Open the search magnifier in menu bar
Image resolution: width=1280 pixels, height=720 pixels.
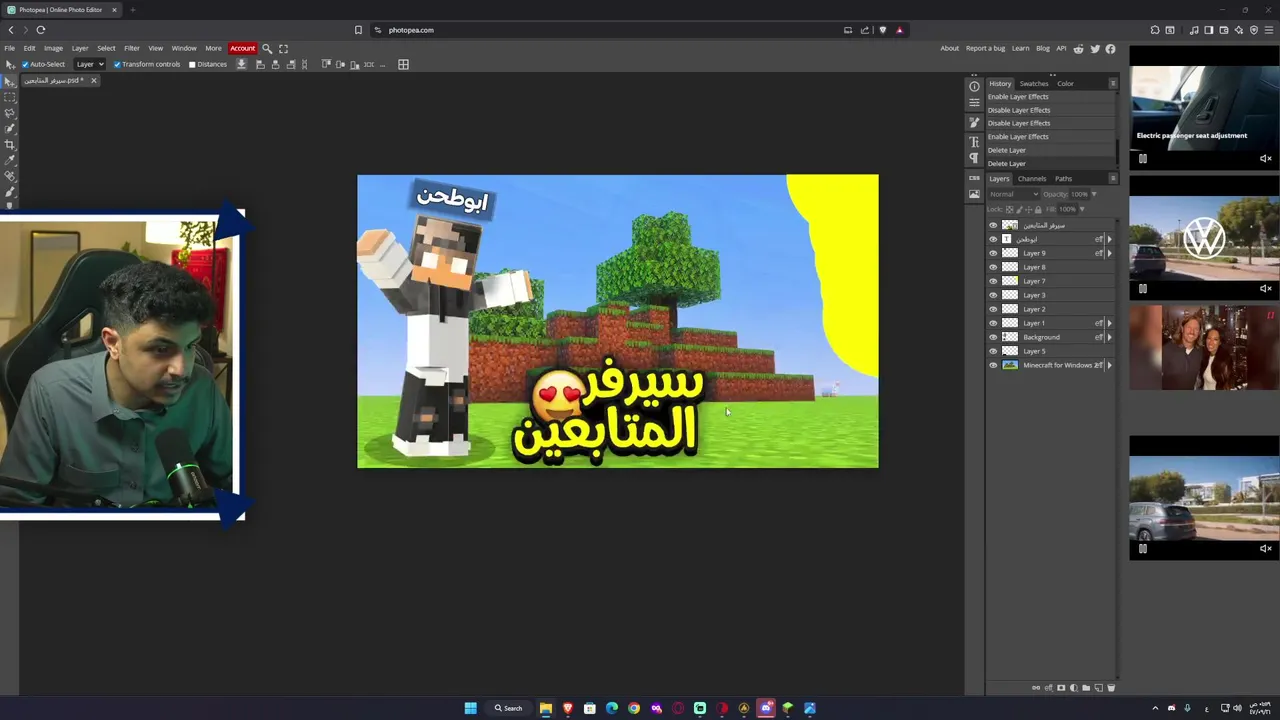267,48
